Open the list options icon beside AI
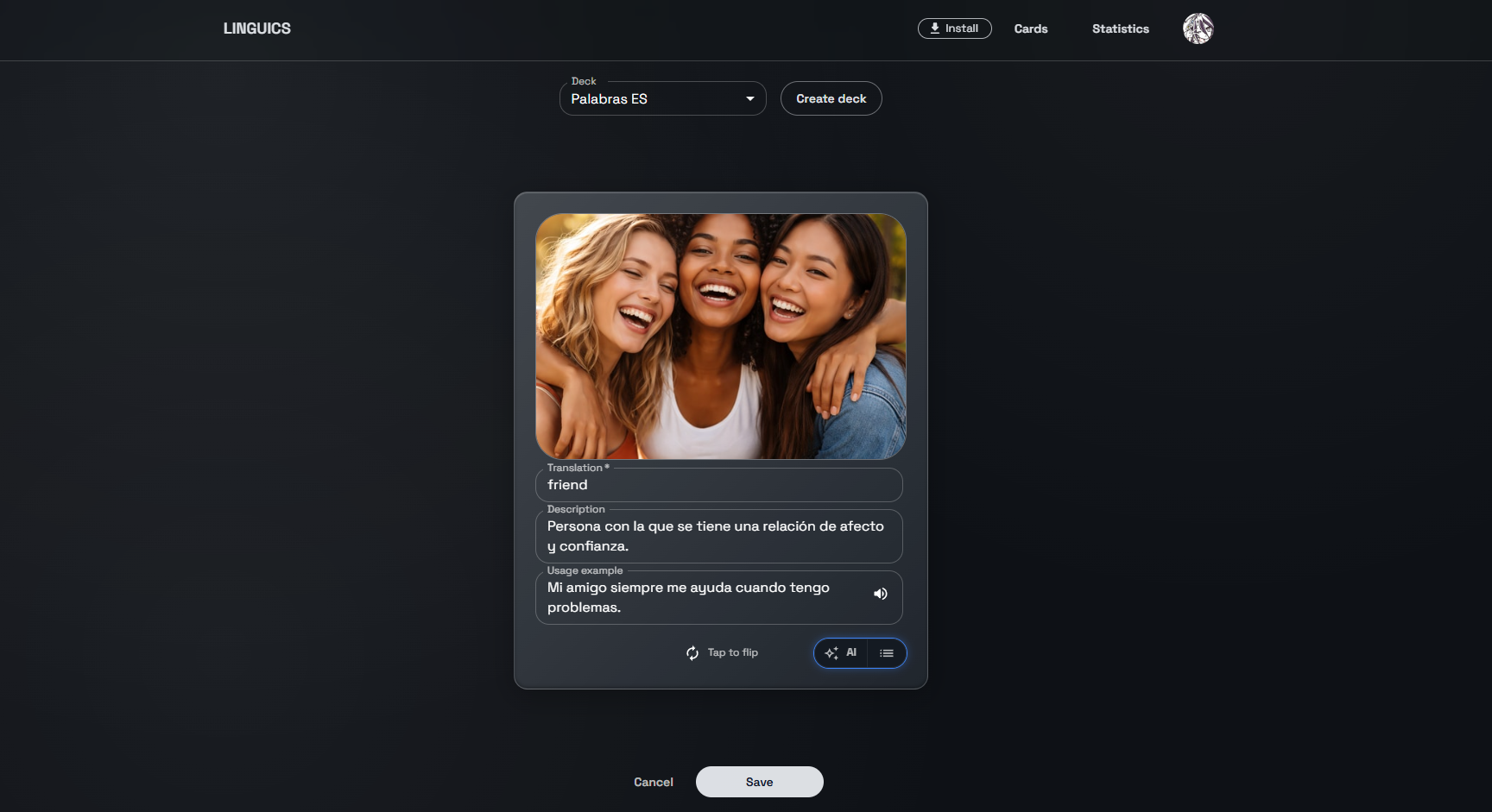The image size is (1492, 812). pos(887,653)
